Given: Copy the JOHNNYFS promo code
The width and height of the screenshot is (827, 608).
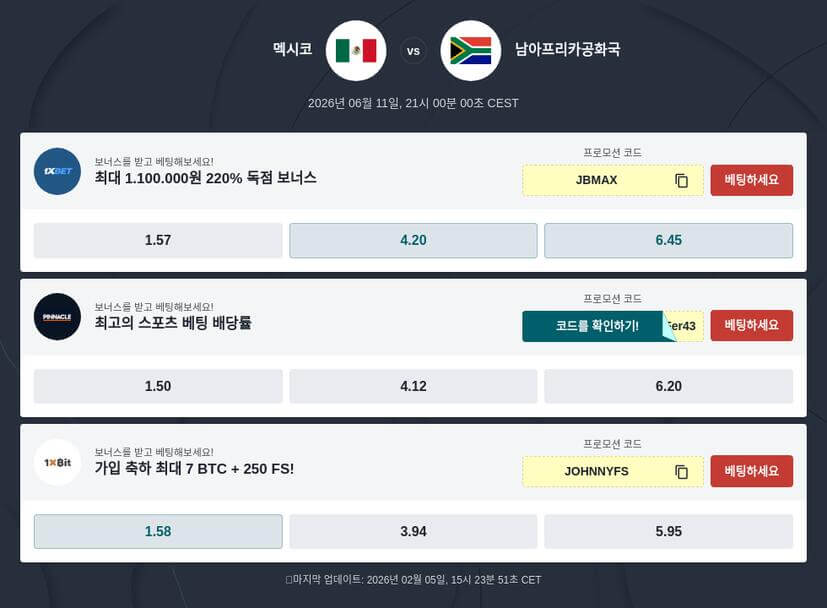Looking at the screenshot, I should (683, 471).
